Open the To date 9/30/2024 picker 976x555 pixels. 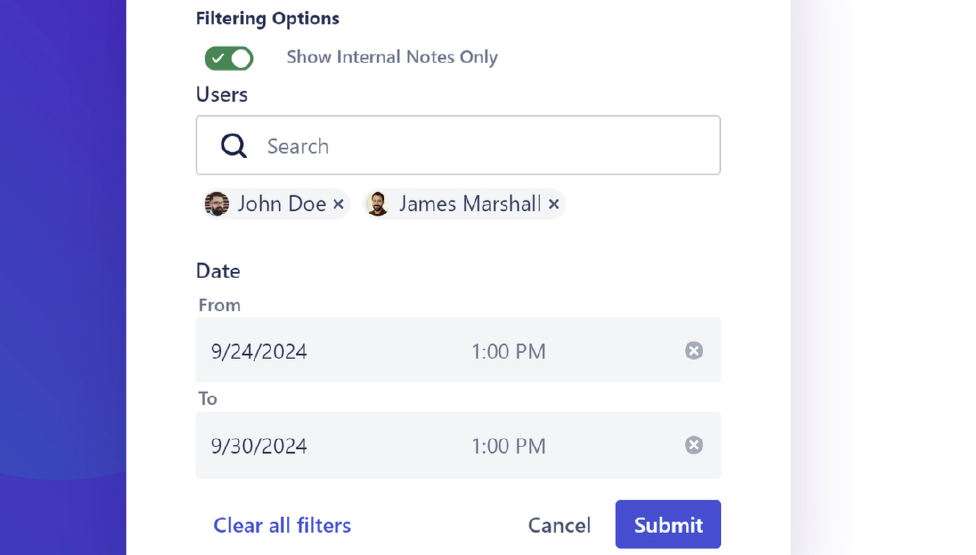click(259, 445)
